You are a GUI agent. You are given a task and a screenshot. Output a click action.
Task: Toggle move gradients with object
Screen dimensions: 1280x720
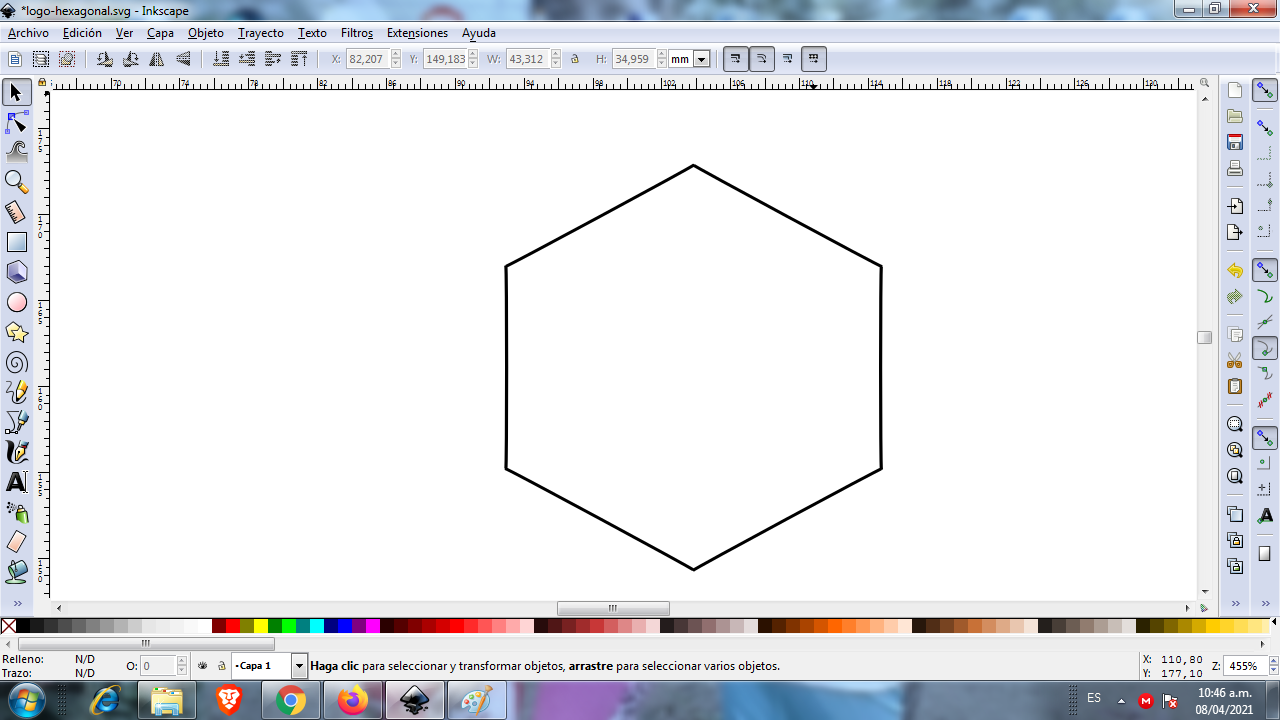(788, 59)
